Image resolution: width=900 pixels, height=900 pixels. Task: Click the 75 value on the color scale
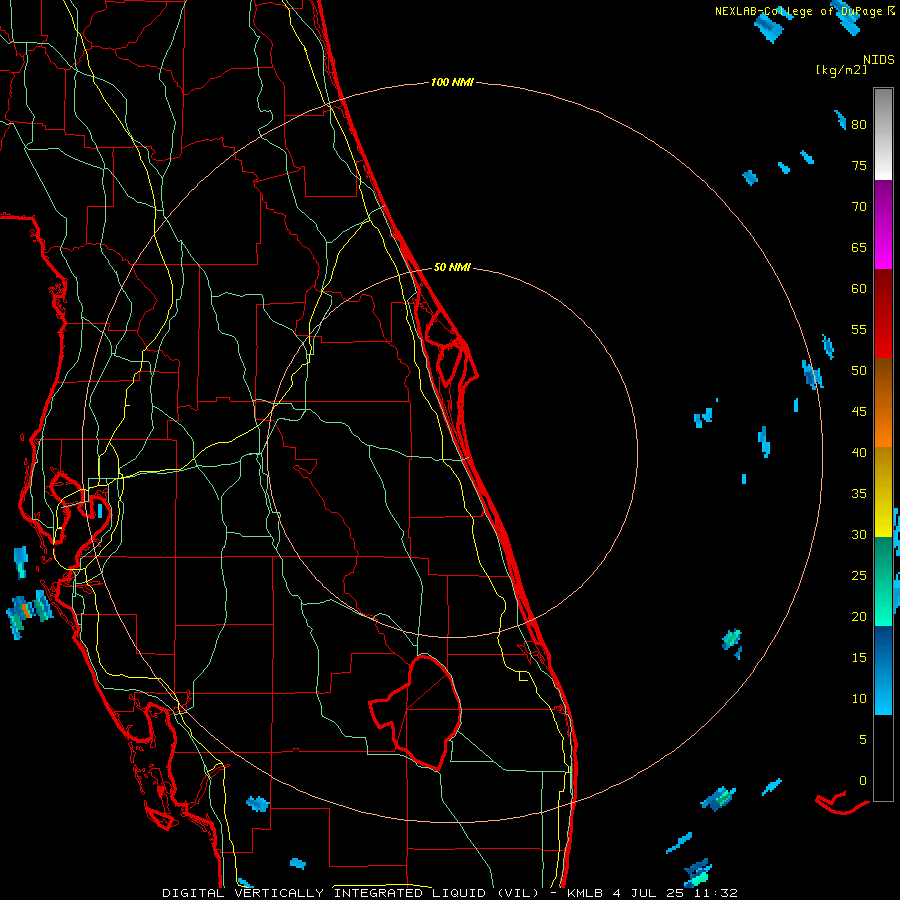(x=859, y=166)
